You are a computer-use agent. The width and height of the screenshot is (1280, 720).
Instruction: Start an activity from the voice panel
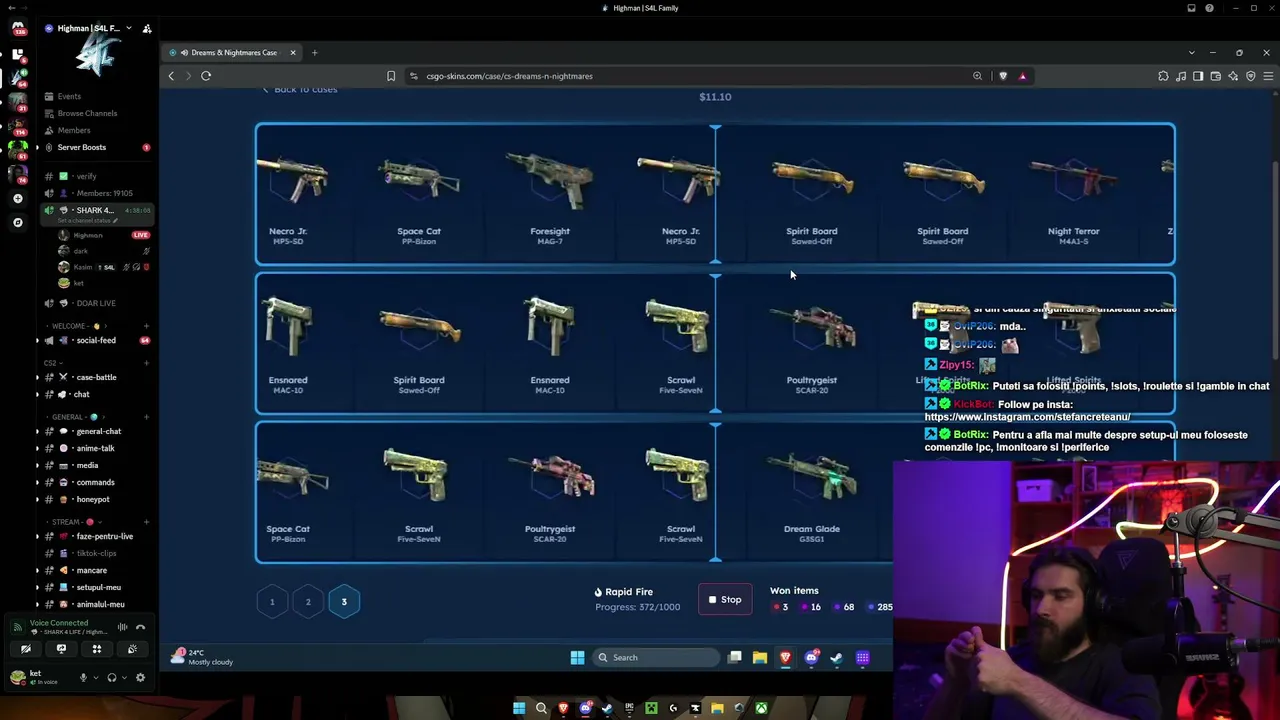[97, 649]
